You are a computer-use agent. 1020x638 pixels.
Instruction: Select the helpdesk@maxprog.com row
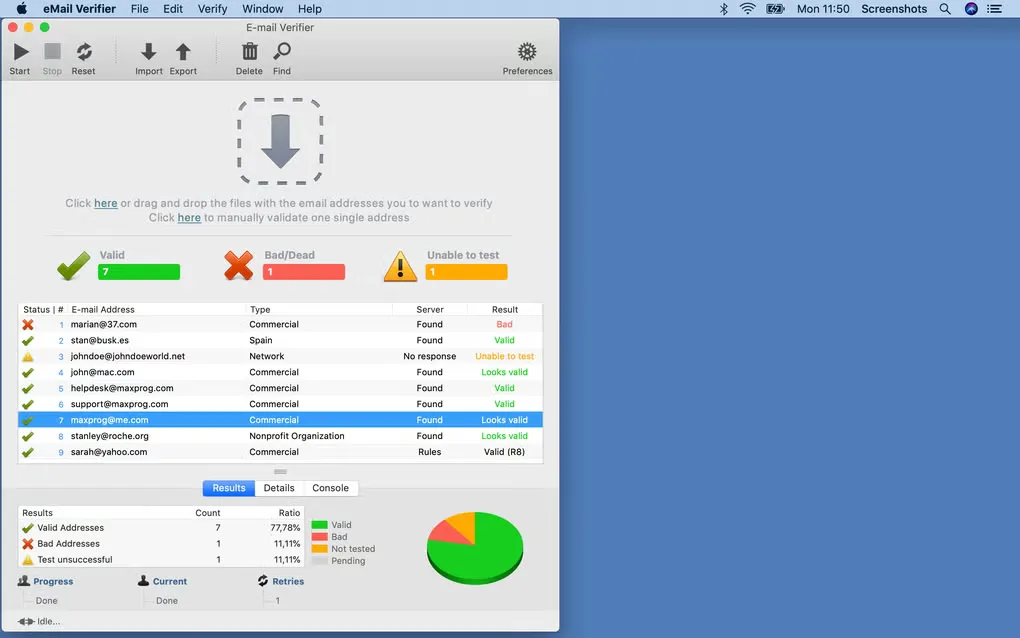pyautogui.click(x=280, y=388)
